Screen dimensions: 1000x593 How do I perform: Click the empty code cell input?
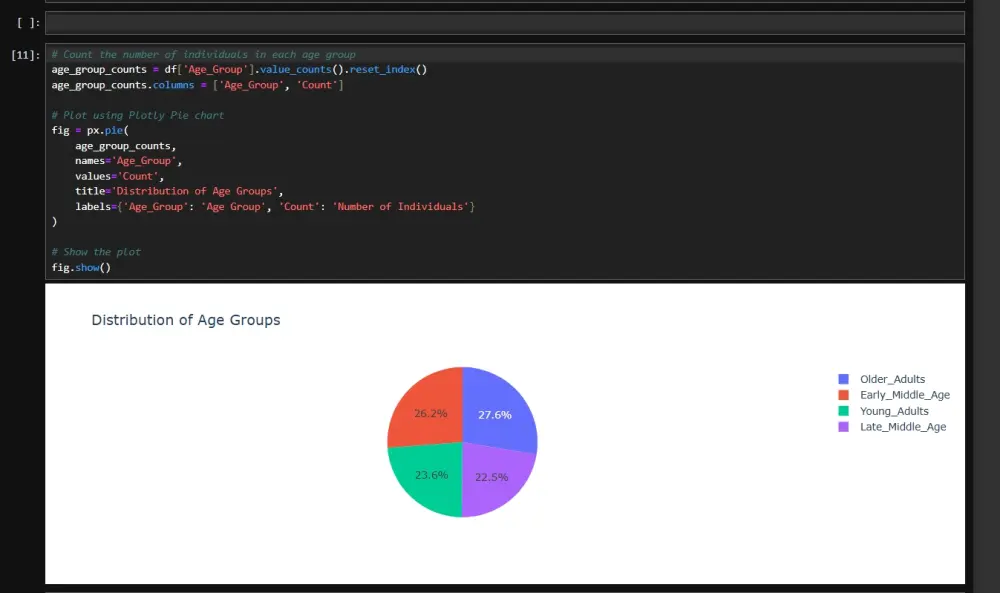click(x=504, y=23)
